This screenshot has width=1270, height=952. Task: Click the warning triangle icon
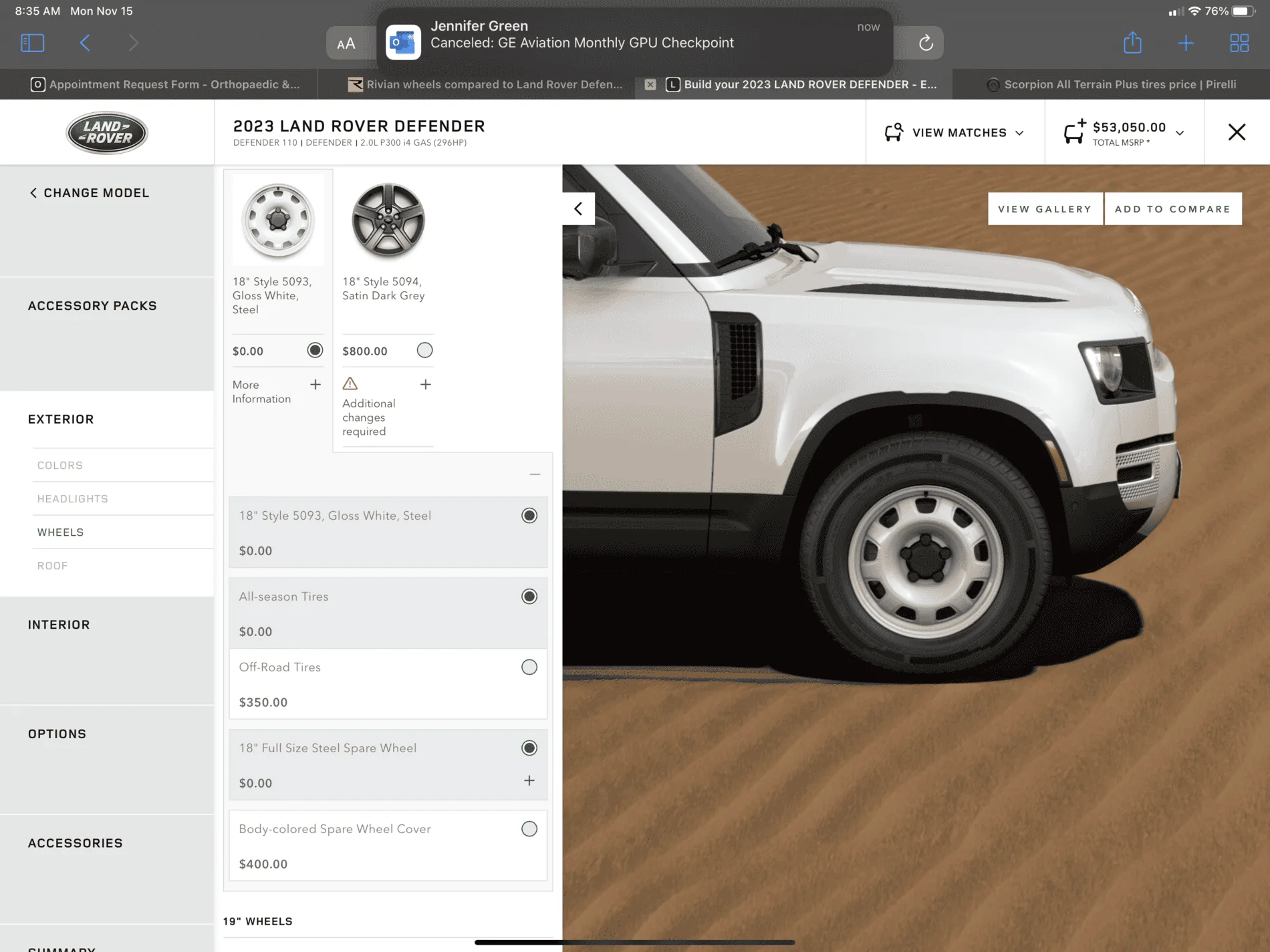click(x=350, y=384)
